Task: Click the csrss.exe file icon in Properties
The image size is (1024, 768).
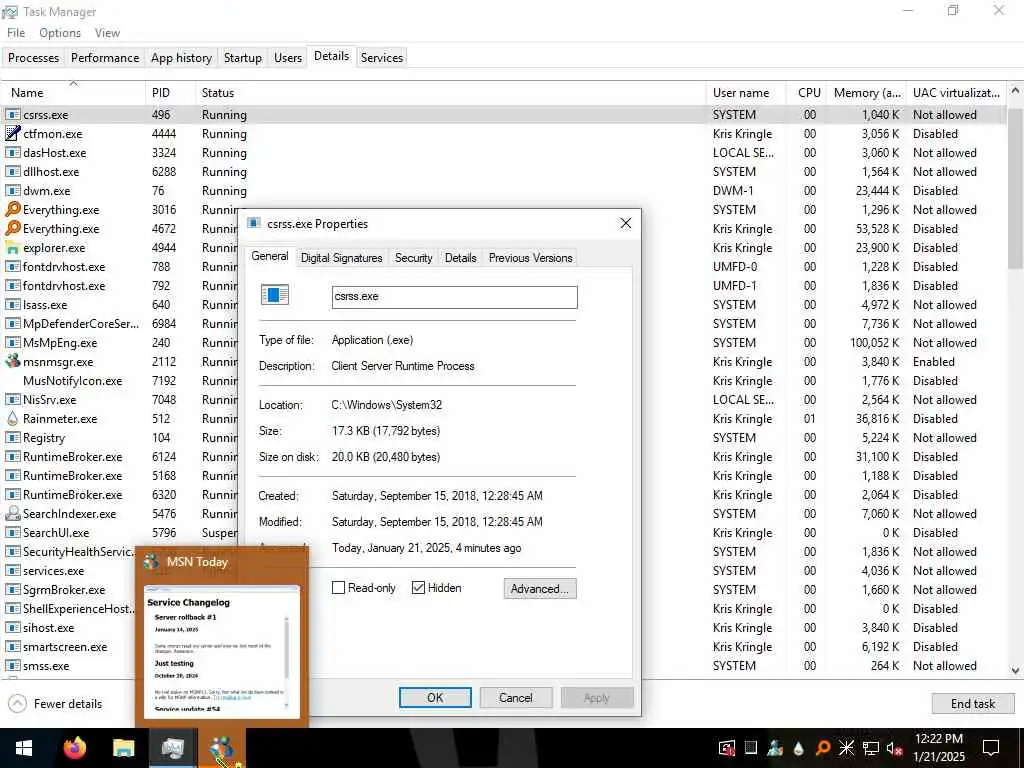Action: (x=274, y=295)
